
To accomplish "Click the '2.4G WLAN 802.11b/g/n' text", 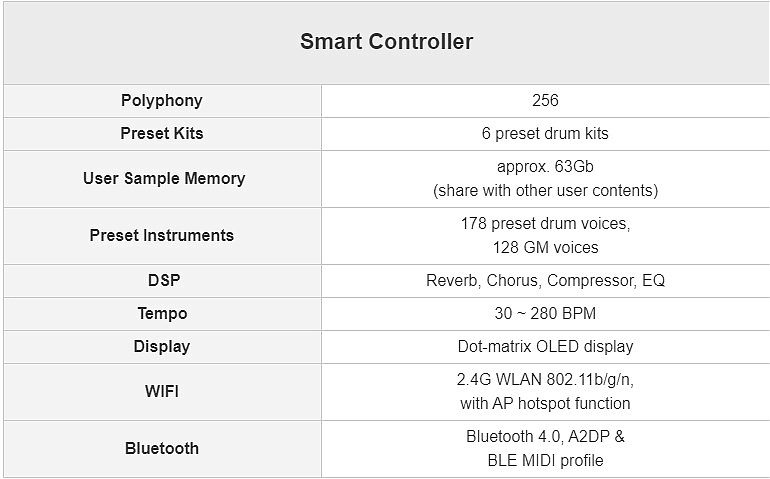I will tap(545, 379).
